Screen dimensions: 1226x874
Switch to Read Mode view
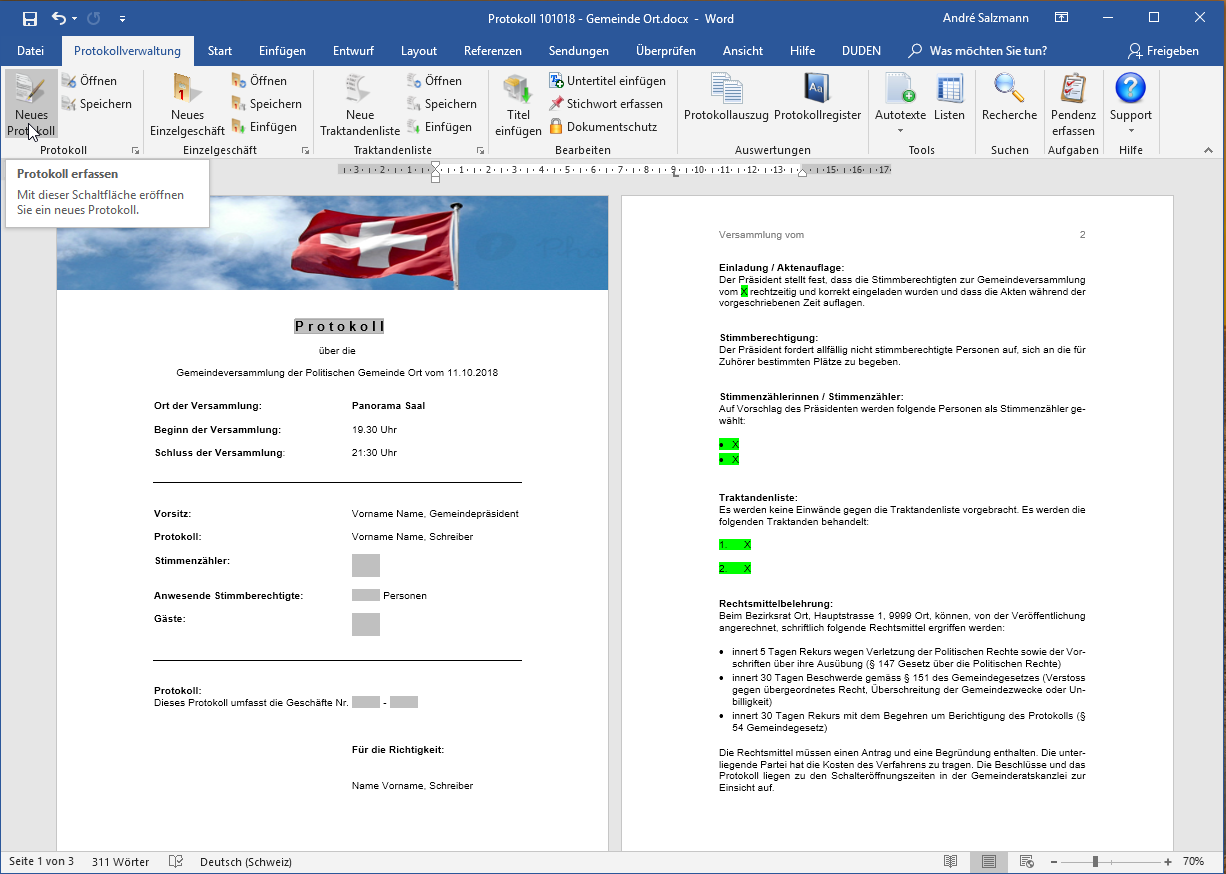(x=951, y=862)
